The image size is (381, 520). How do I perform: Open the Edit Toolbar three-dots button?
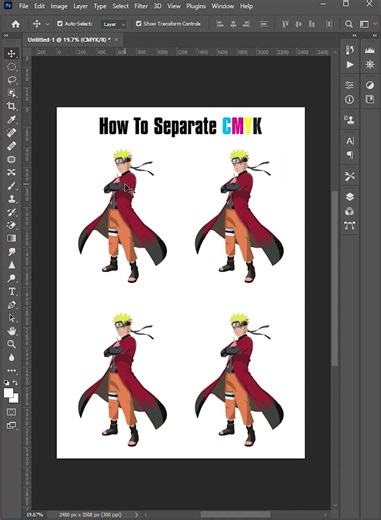click(x=11, y=370)
